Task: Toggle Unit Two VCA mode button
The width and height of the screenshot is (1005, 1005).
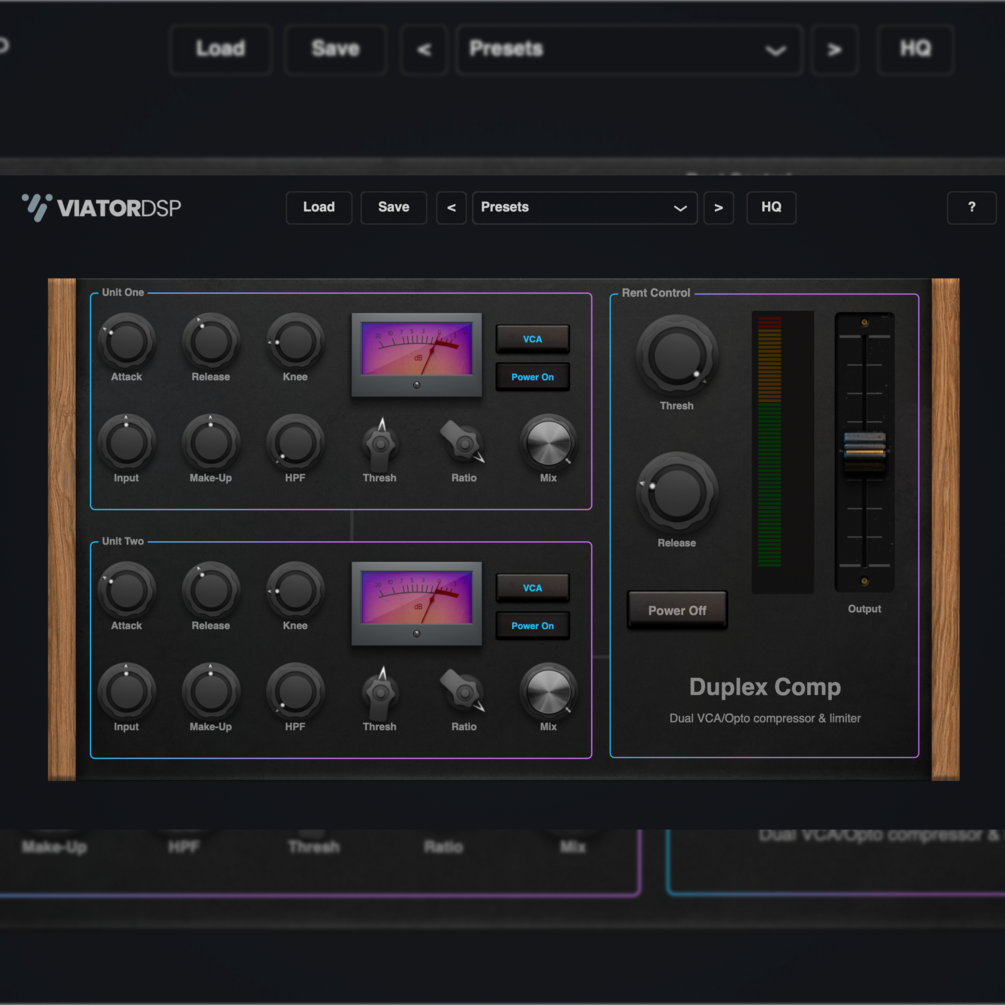Action: [x=533, y=588]
